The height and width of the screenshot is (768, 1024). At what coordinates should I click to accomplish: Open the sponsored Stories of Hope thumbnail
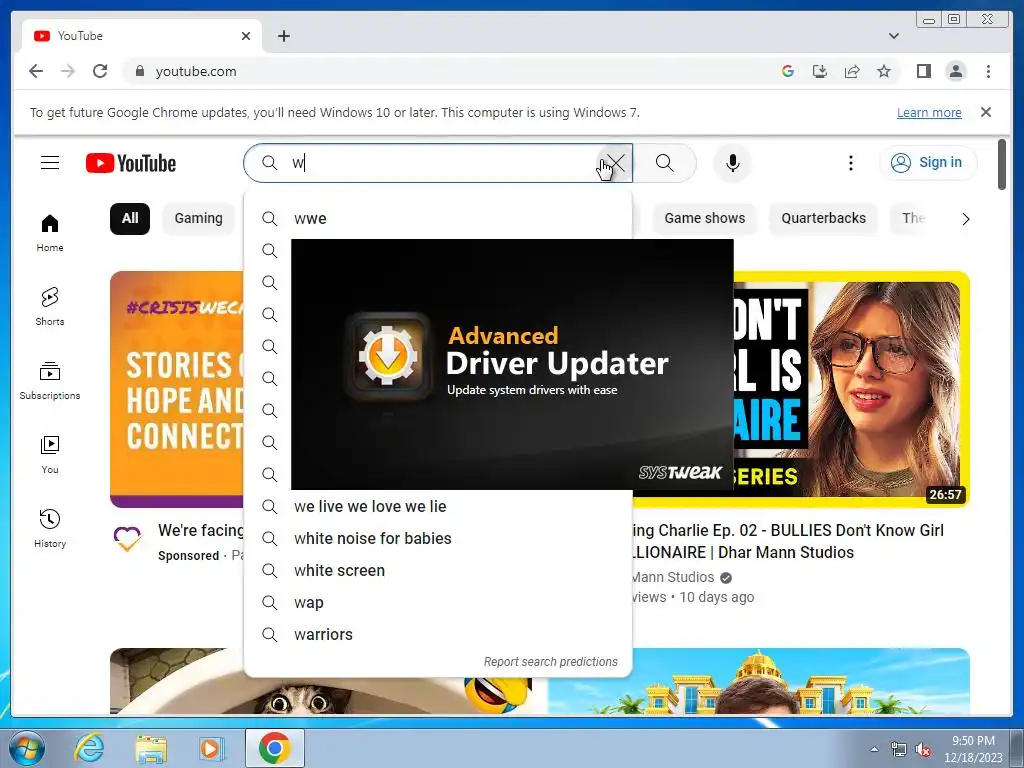point(177,389)
